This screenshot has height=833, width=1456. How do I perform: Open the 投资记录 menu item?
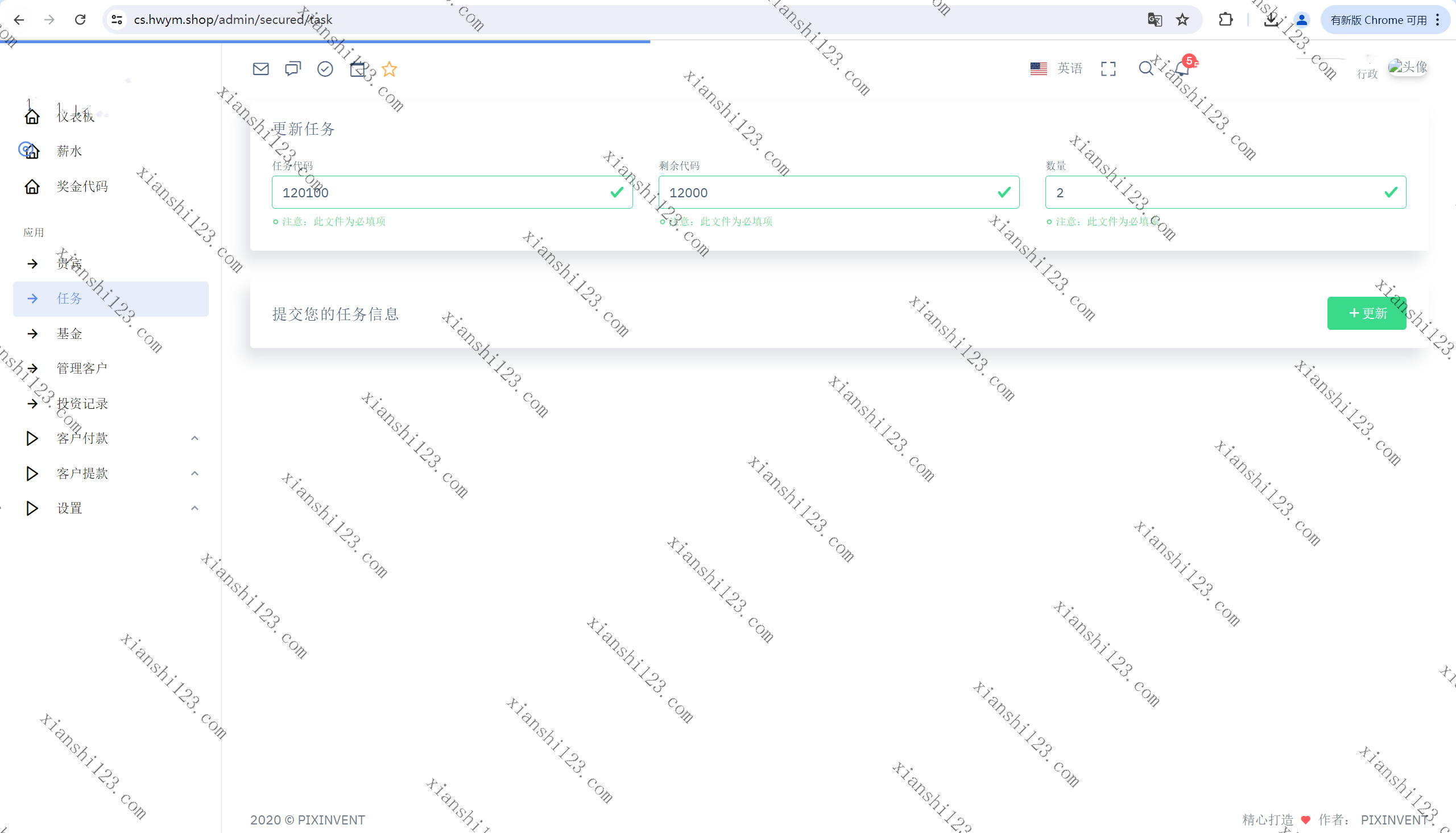(x=110, y=403)
